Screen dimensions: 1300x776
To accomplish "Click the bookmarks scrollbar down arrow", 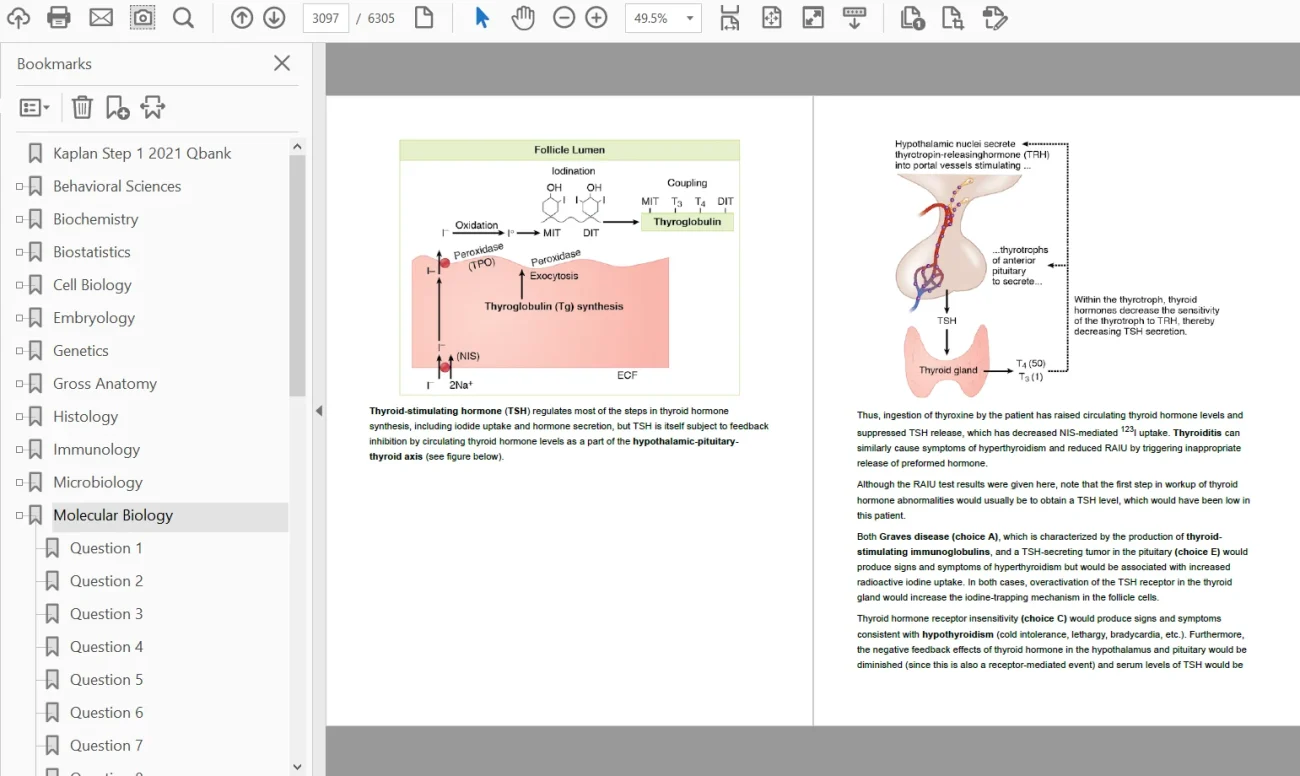I will coord(297,767).
